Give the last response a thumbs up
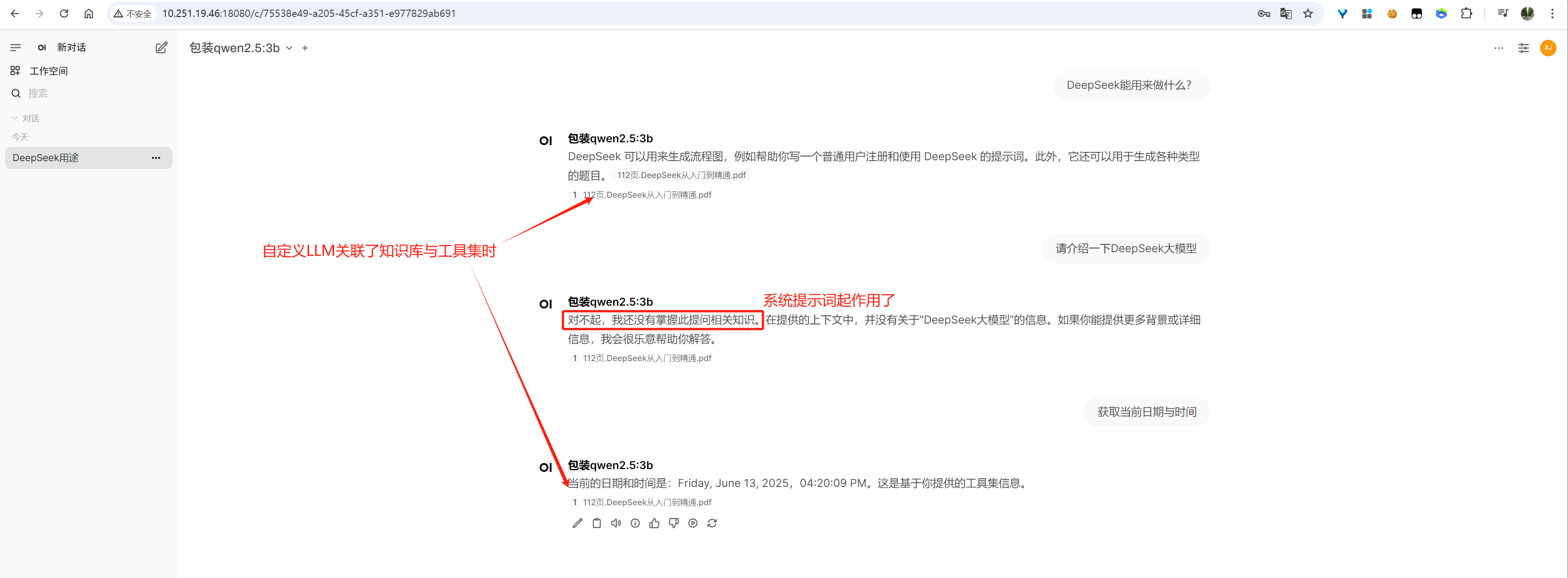Image resolution: width=1568 pixels, height=578 pixels. [654, 523]
